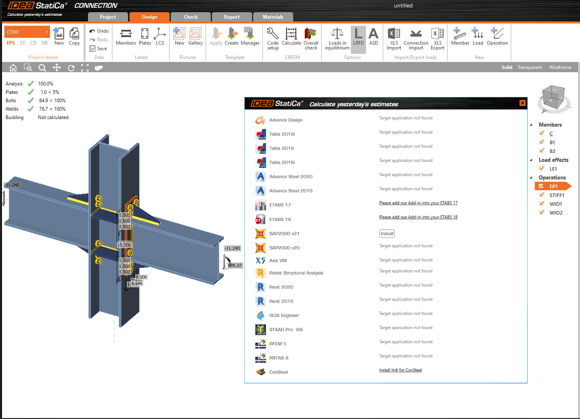
Task: Switch to the Design tab
Action: [x=149, y=17]
